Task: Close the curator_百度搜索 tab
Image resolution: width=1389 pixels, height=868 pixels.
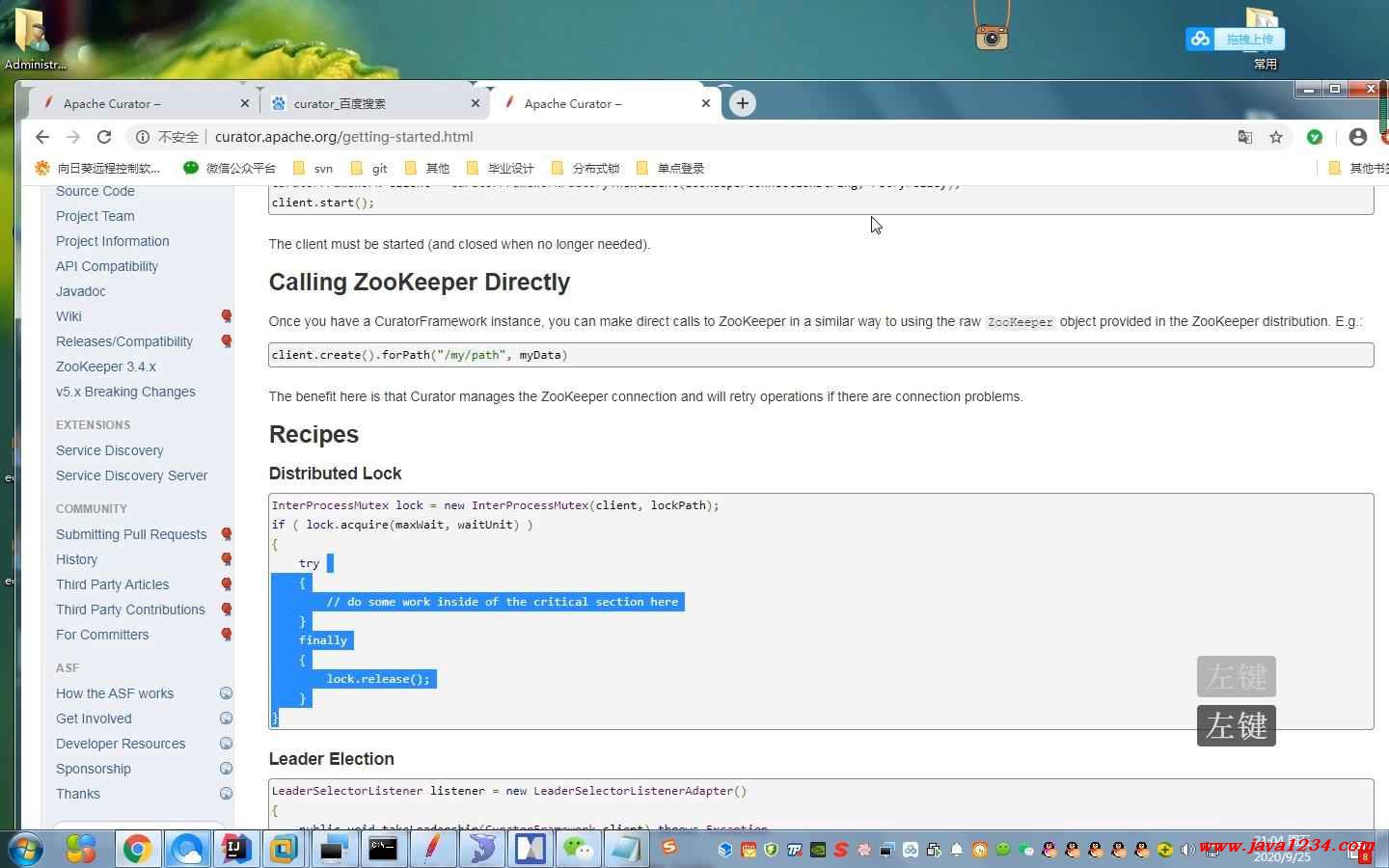Action: (475, 103)
